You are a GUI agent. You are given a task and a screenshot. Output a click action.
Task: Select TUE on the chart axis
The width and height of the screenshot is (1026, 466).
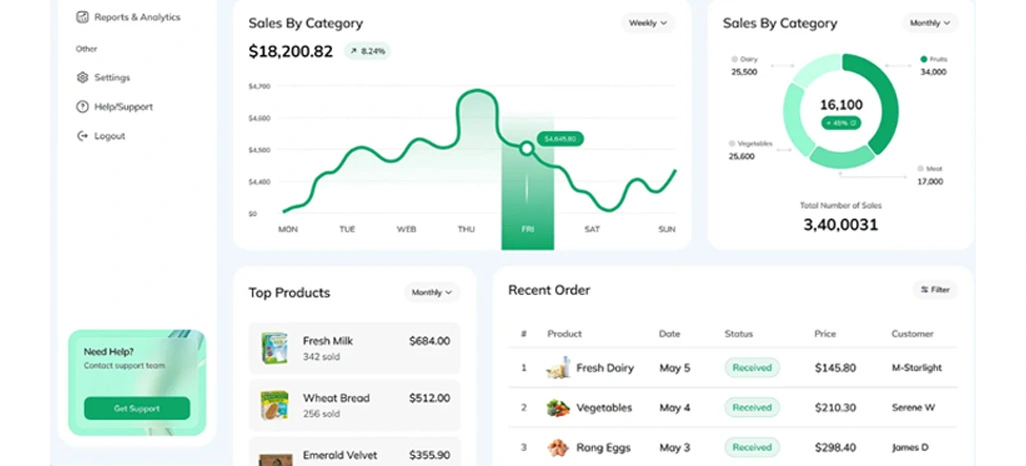point(347,230)
